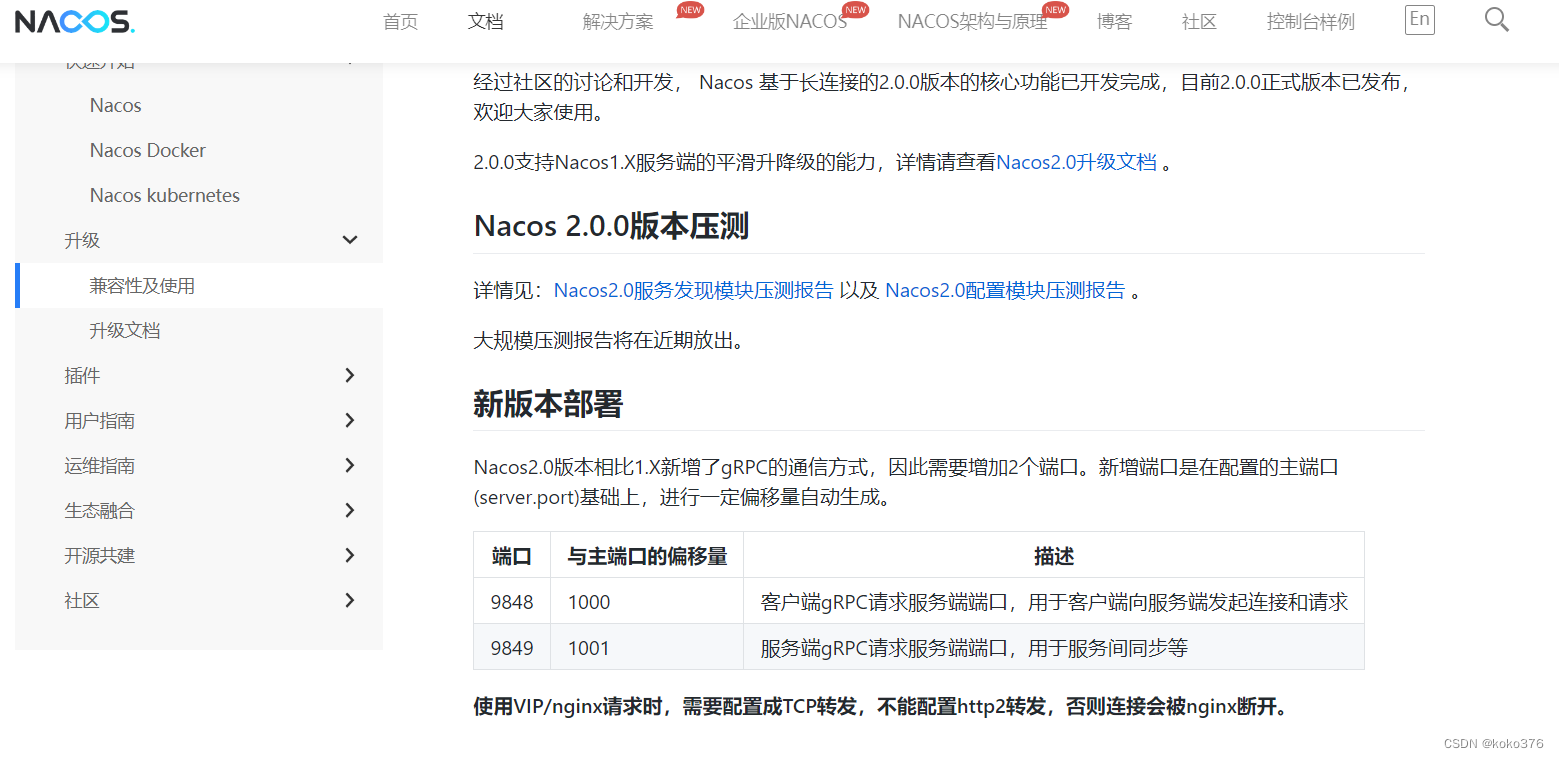Collapse the 升级 sidebar section chevron
This screenshot has height=758, width=1559.
click(x=350, y=240)
